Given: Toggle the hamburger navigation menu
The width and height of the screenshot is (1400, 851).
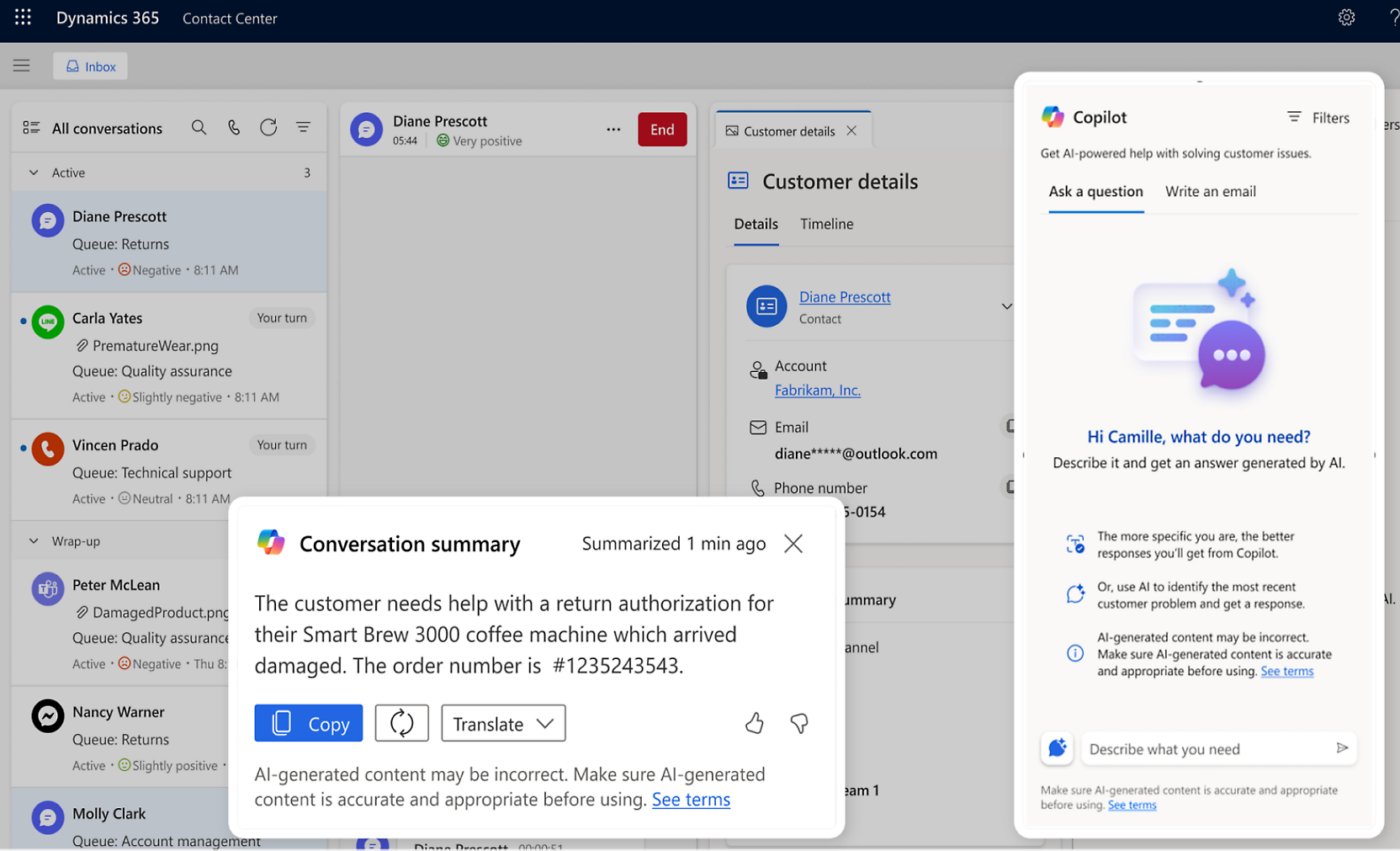Looking at the screenshot, I should click(22, 66).
